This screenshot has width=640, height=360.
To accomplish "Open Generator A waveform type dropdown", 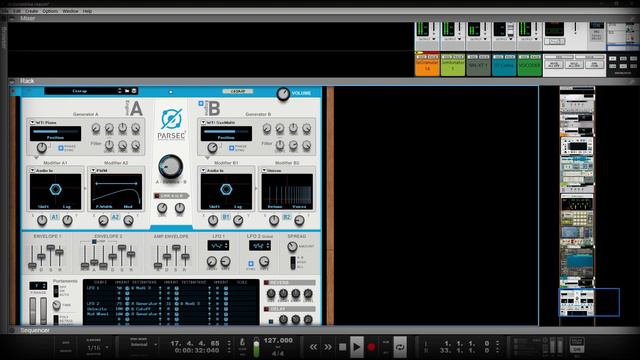I will pos(32,122).
